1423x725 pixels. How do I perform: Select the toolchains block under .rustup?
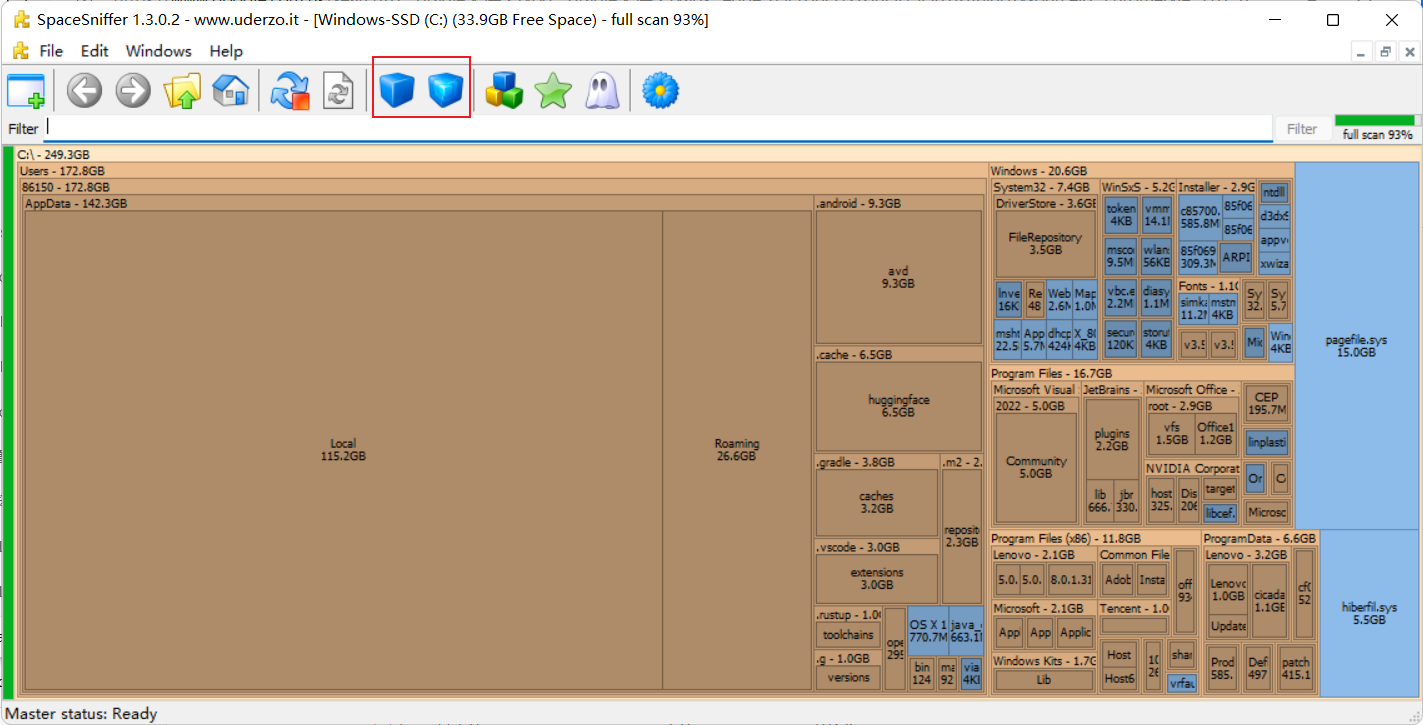[x=848, y=635]
